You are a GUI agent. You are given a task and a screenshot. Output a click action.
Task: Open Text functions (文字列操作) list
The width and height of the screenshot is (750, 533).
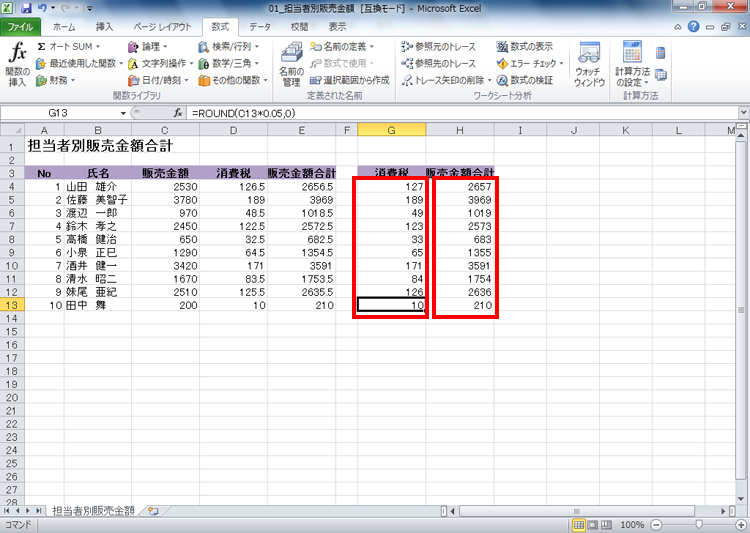[160, 63]
